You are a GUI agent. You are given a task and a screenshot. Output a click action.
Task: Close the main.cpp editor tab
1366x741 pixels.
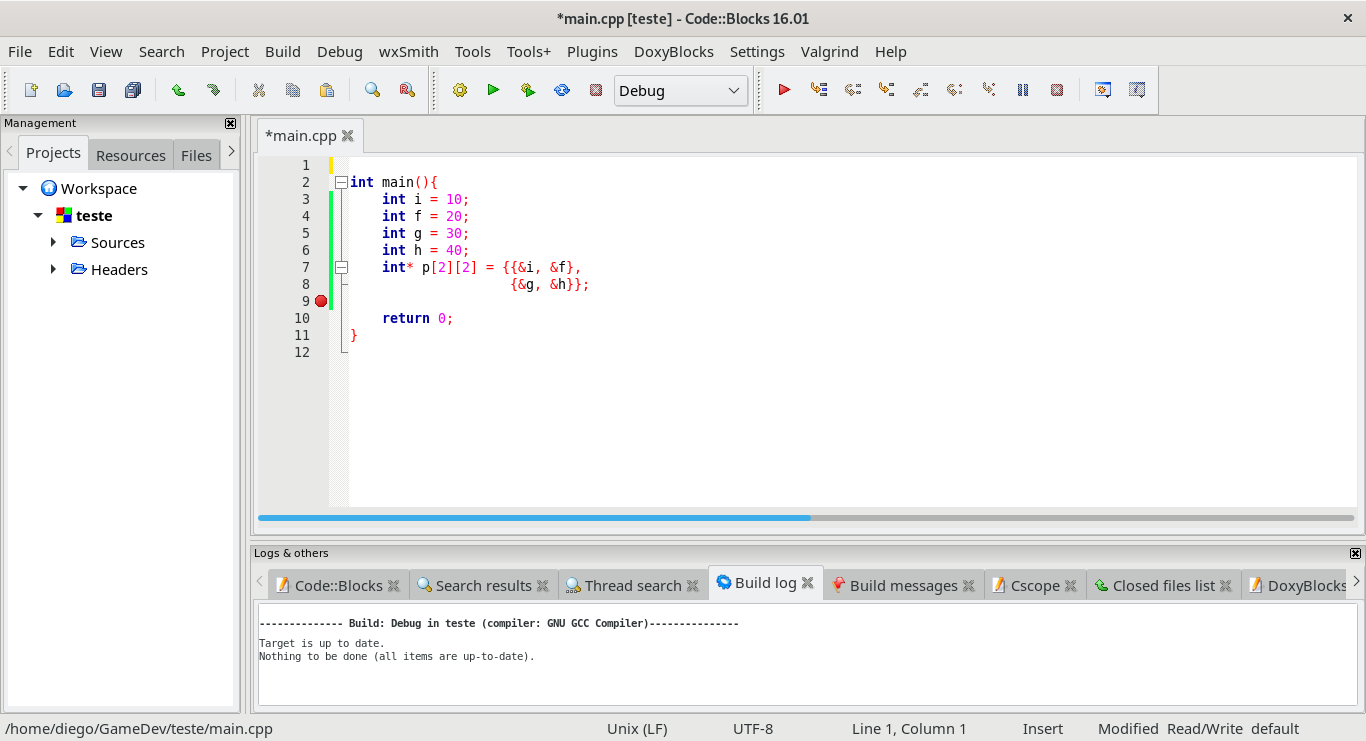click(x=348, y=136)
